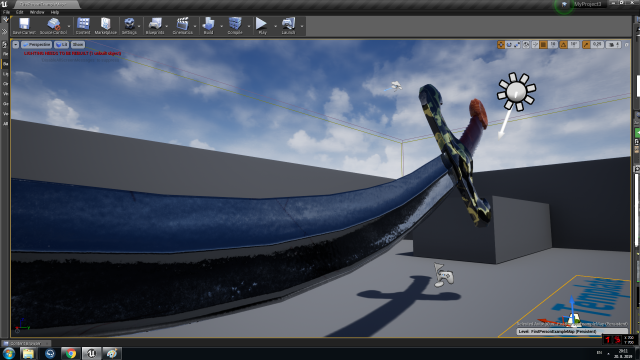Toggle rotation snapping triangle icon

tap(564, 44)
